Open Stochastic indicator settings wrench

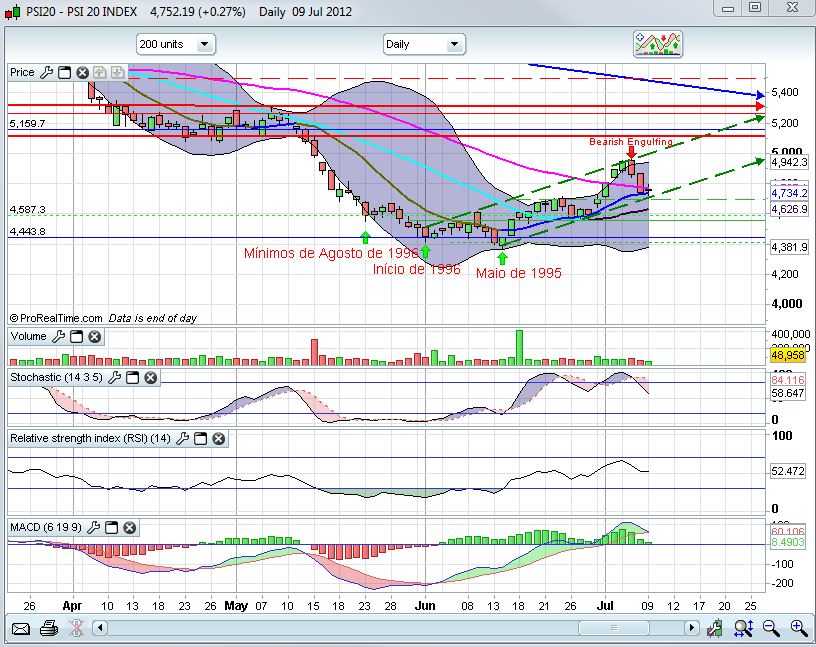pyautogui.click(x=116, y=378)
